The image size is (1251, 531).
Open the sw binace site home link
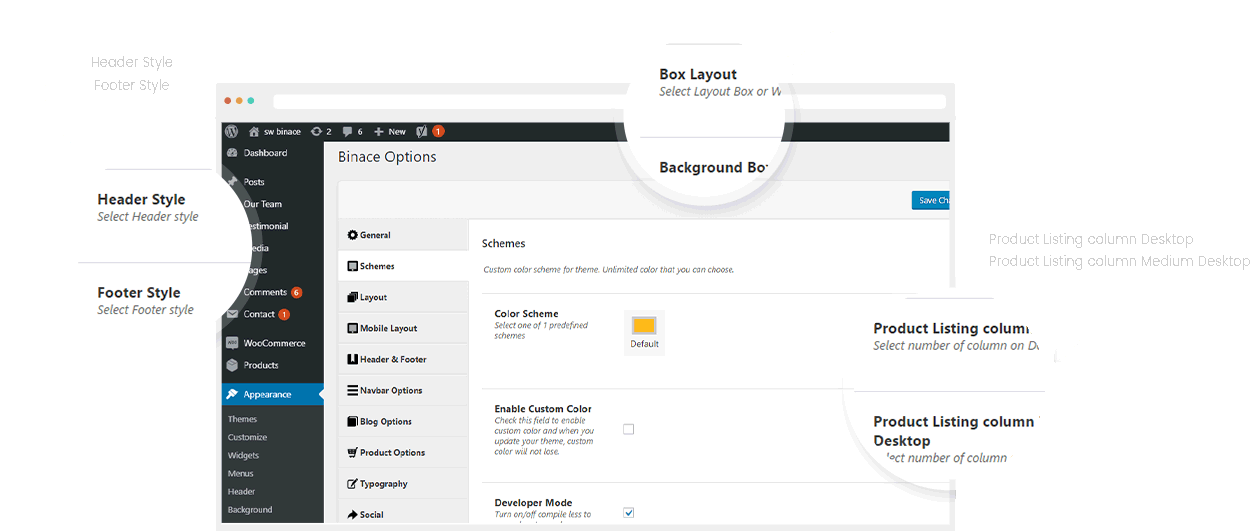(x=275, y=131)
